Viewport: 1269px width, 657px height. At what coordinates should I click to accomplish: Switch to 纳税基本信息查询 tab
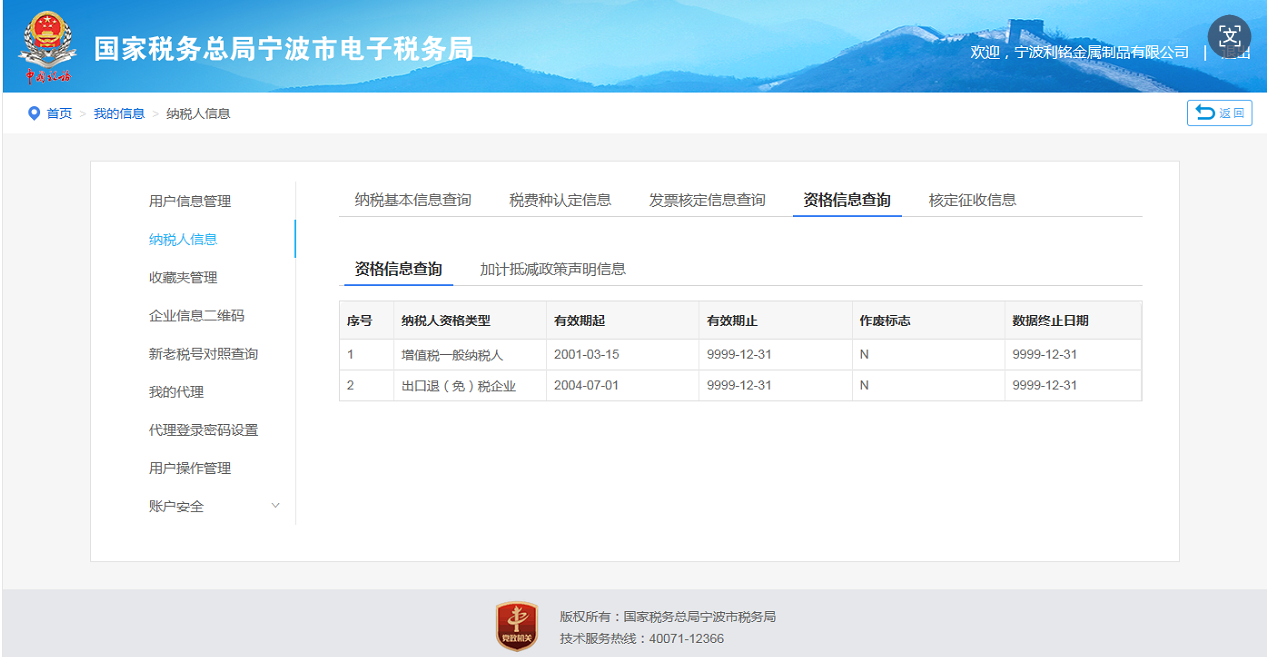pyautogui.click(x=413, y=200)
